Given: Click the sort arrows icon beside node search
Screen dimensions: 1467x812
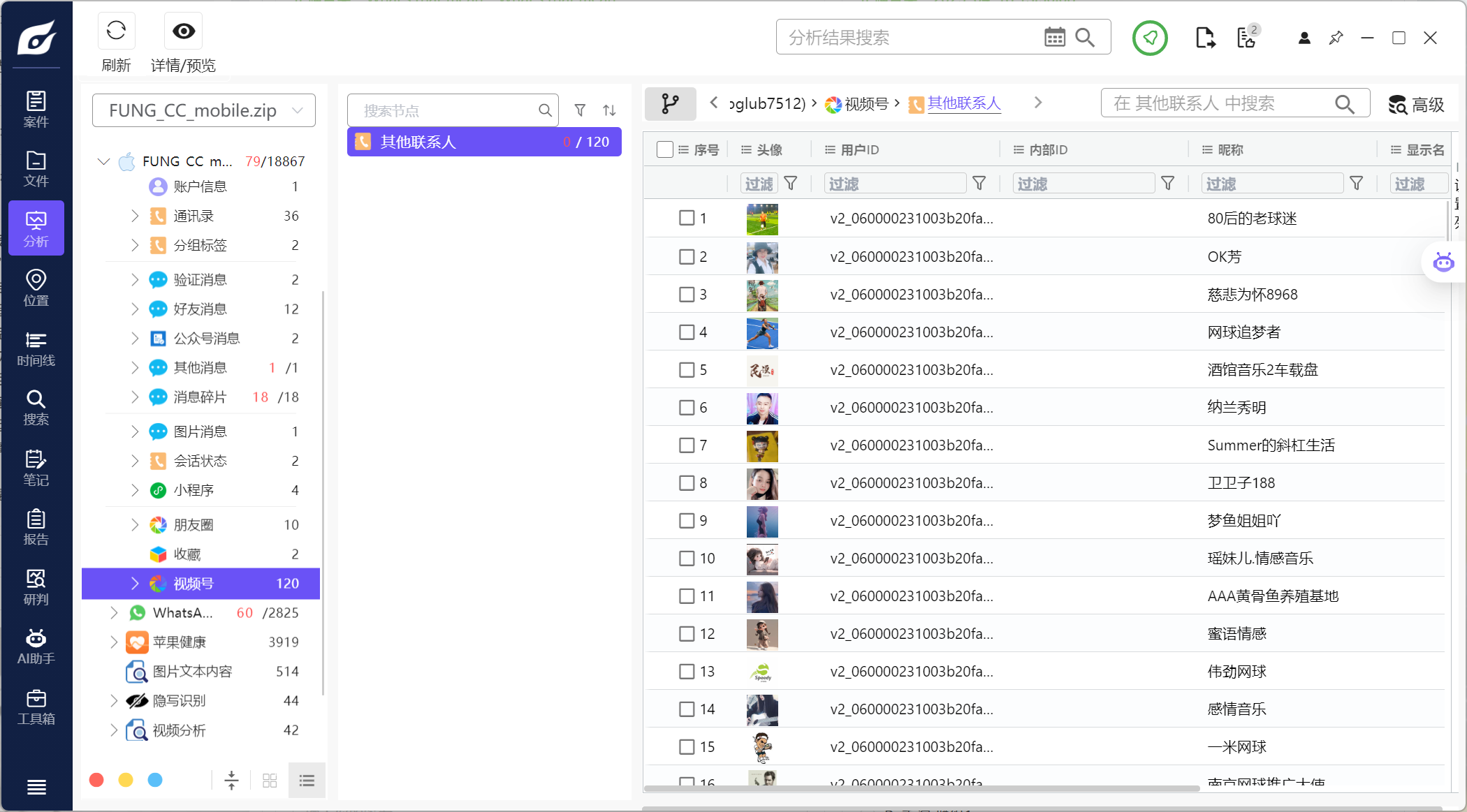Looking at the screenshot, I should pos(609,110).
